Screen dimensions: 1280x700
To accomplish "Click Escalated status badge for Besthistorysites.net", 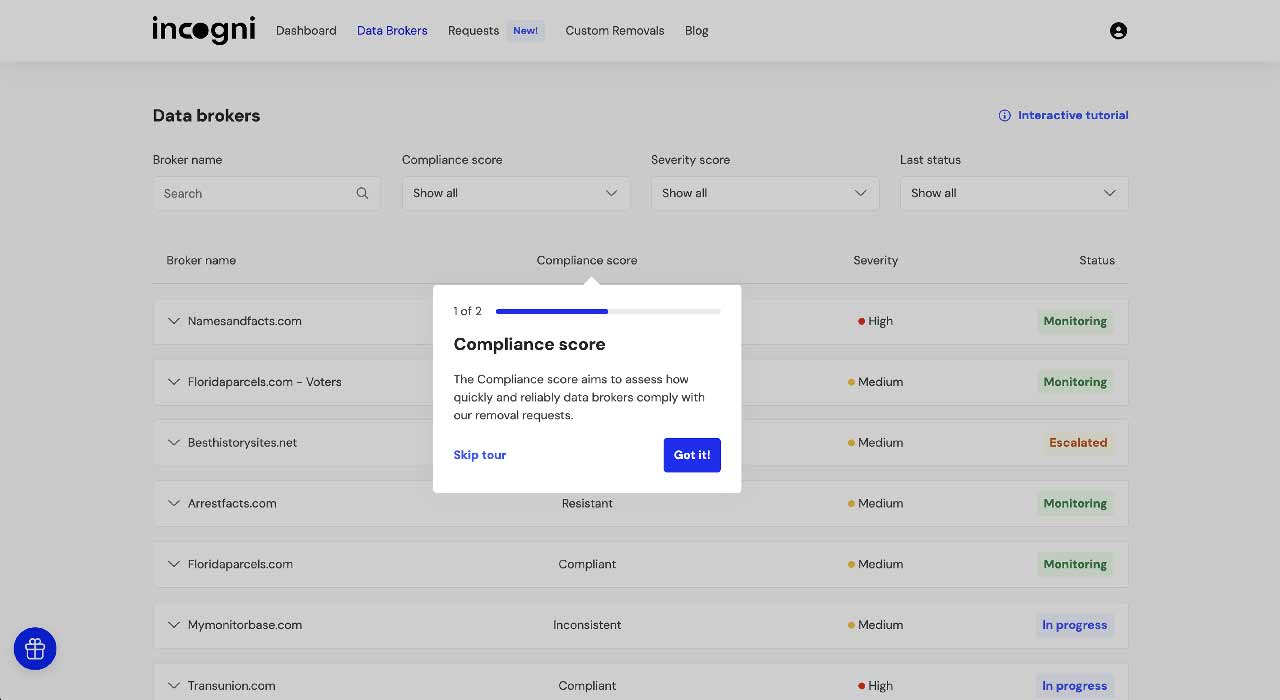I will [1078, 442].
